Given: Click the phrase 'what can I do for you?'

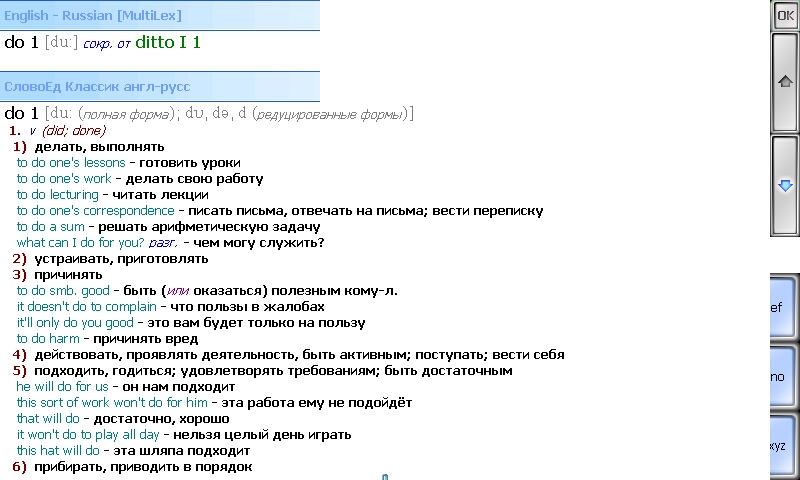Looking at the screenshot, I should [x=81, y=243].
